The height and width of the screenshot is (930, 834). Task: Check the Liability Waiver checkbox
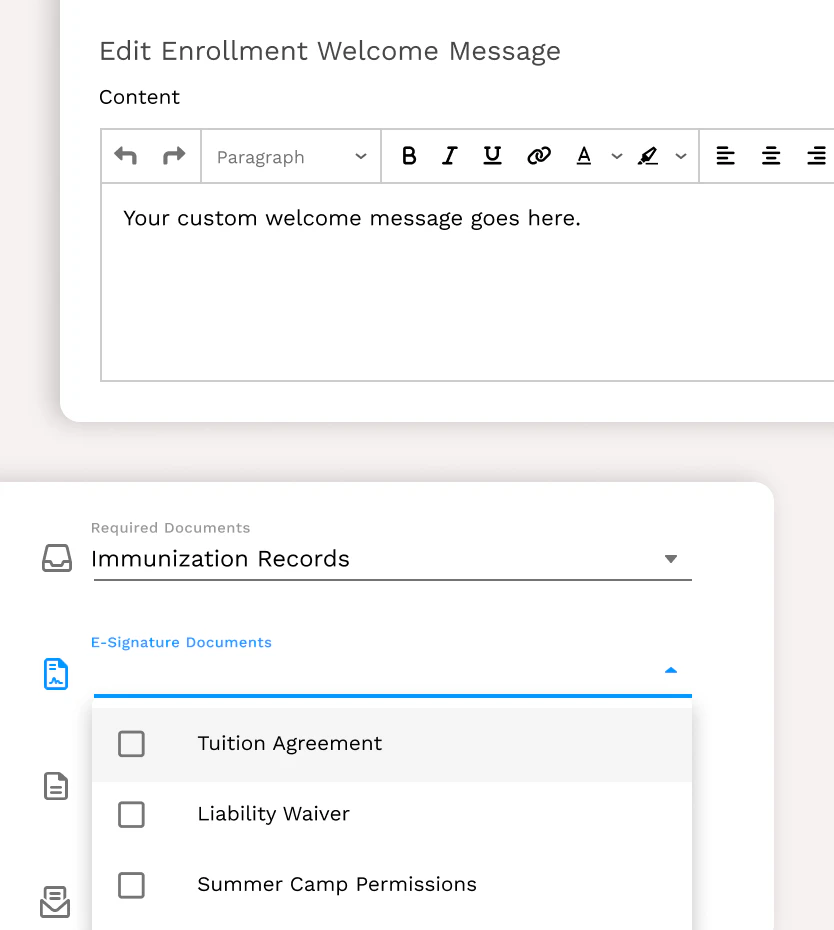(131, 814)
